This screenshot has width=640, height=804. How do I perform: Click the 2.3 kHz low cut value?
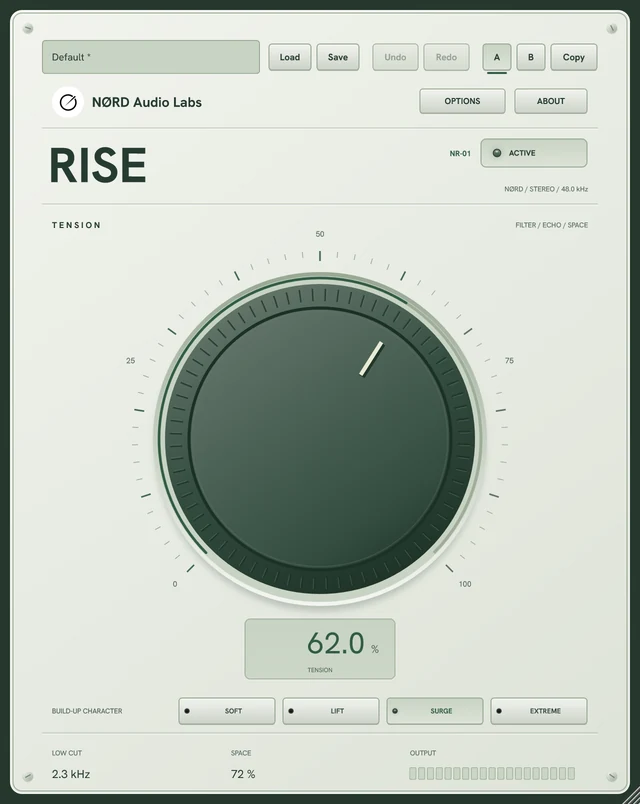tap(71, 774)
